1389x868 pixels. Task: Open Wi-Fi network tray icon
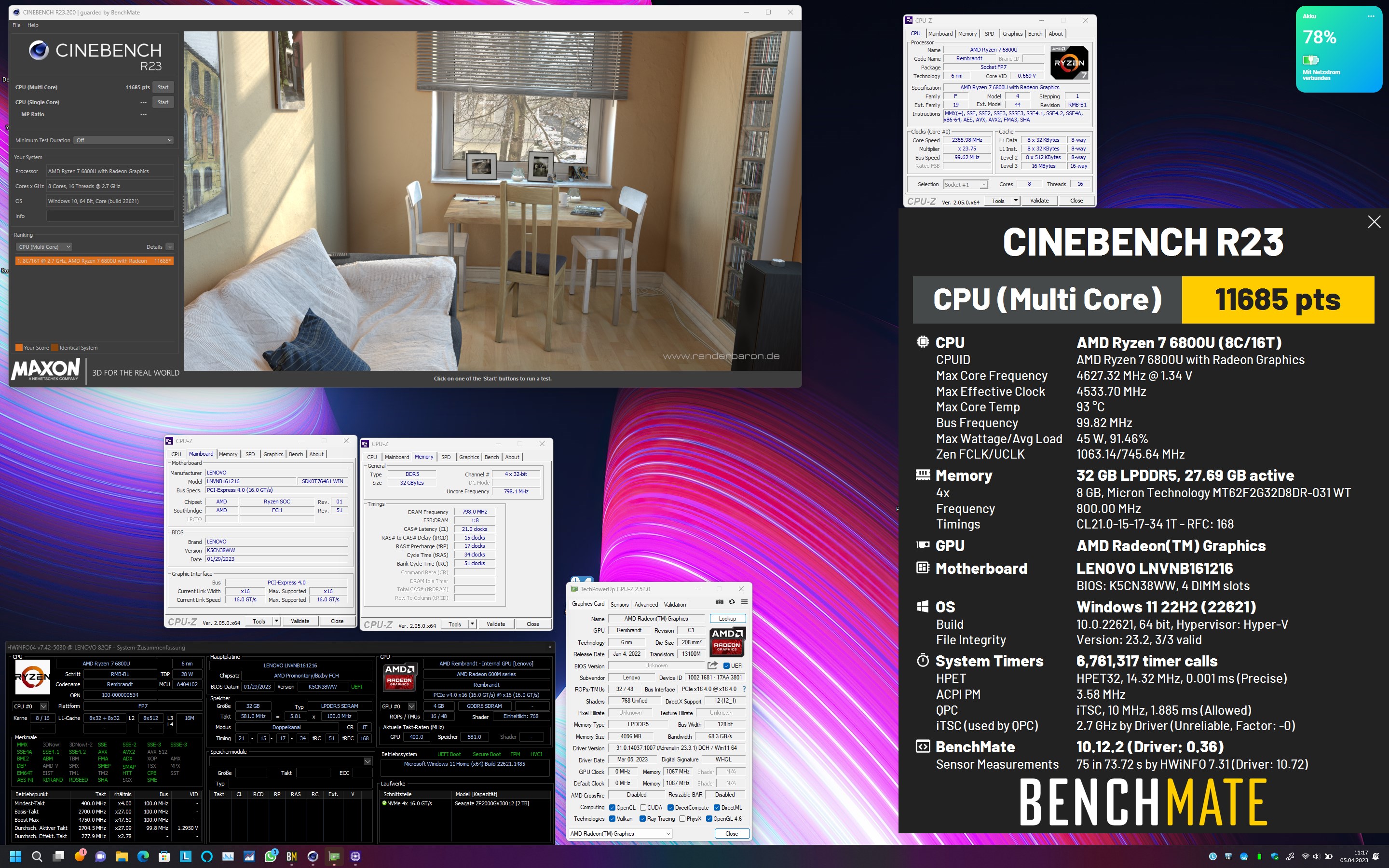pos(1305,856)
